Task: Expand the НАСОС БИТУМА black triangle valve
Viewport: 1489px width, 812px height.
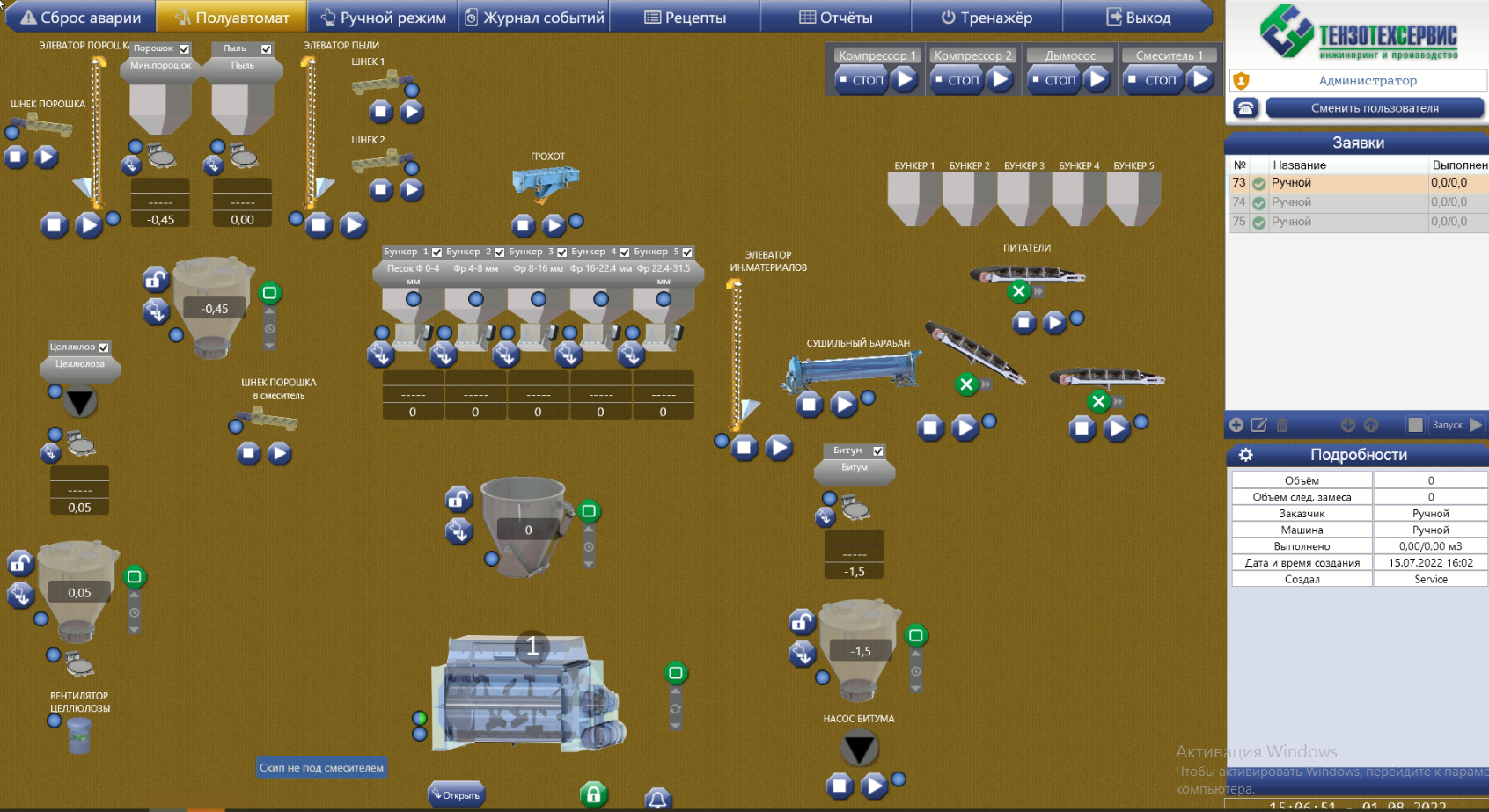Action: tap(859, 749)
